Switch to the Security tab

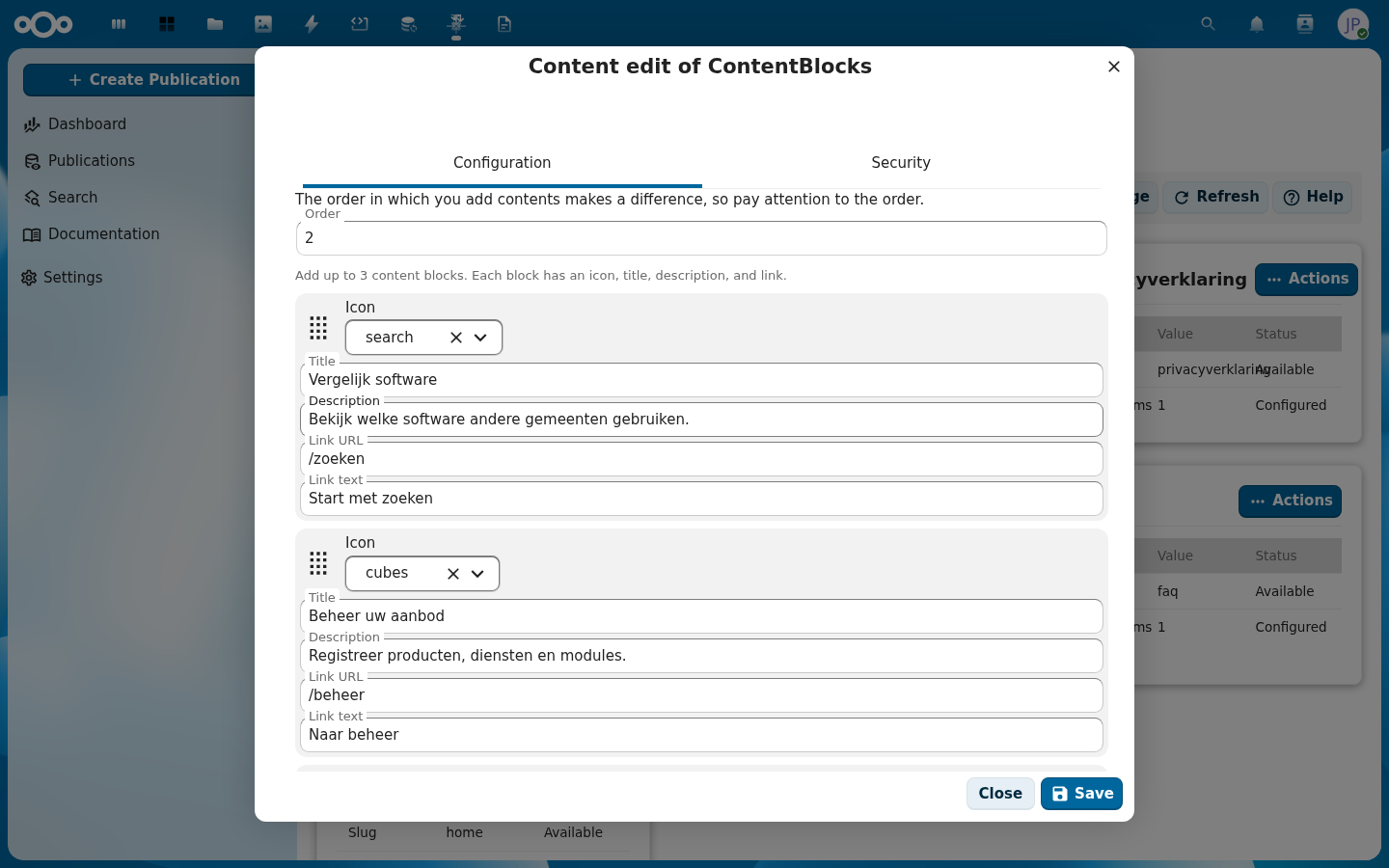pyautogui.click(x=900, y=163)
